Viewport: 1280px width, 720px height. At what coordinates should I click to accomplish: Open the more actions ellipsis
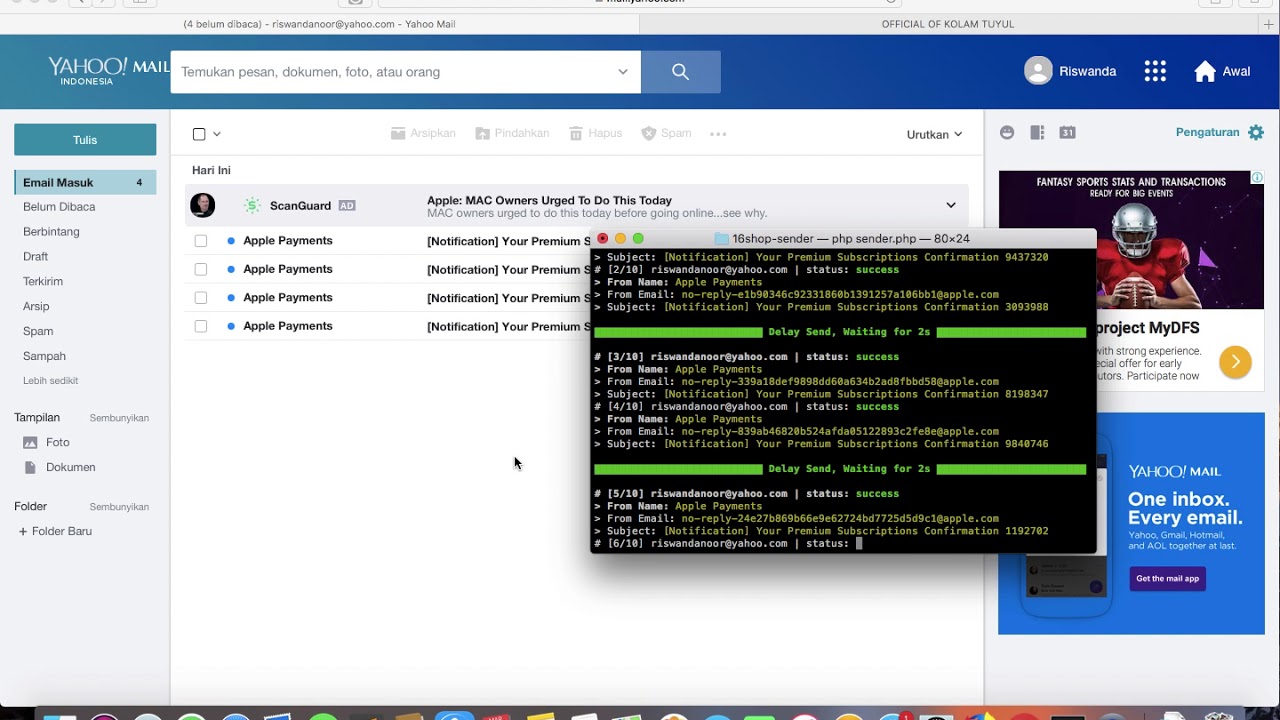718,134
